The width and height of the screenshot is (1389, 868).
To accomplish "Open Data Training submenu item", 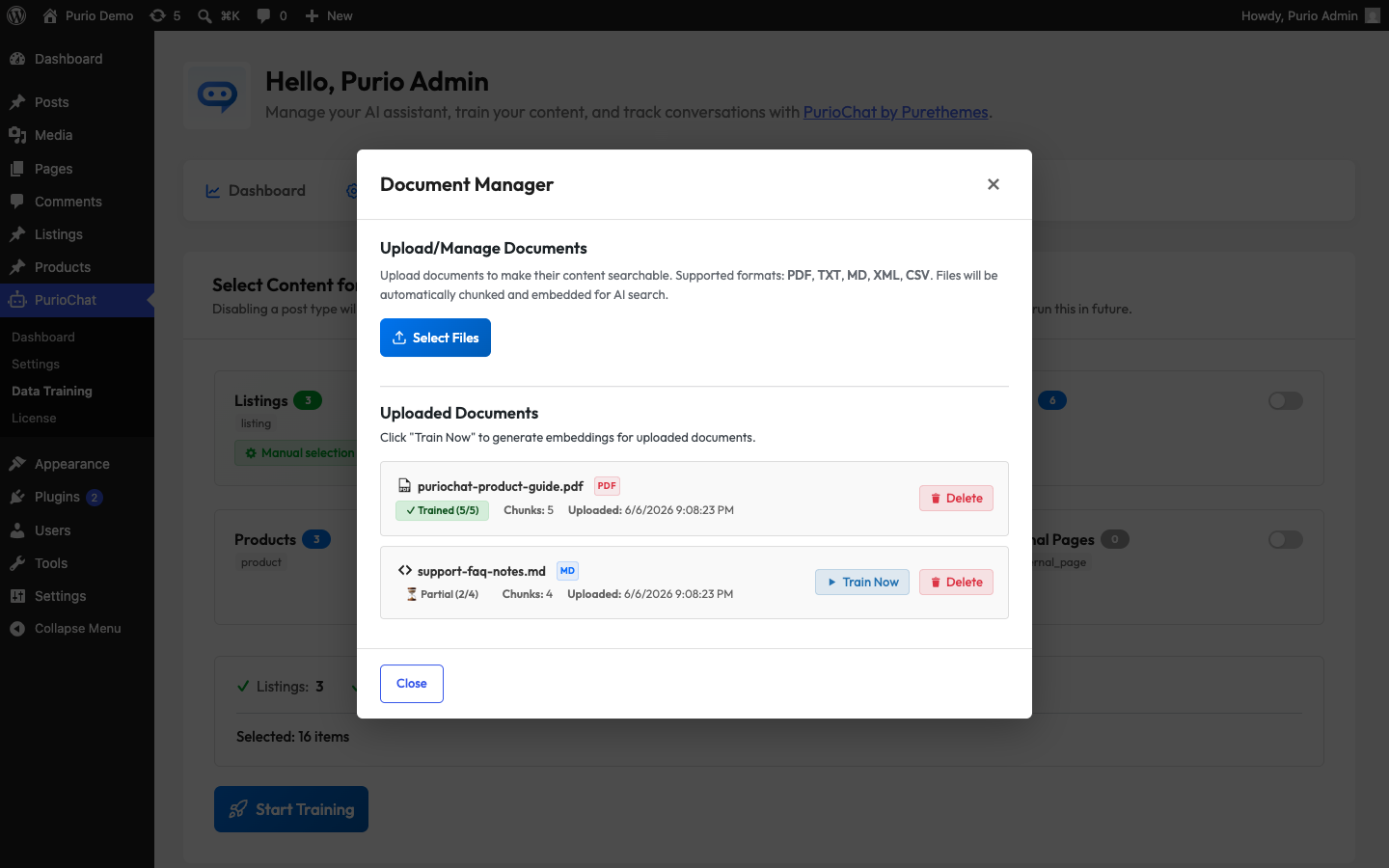I will point(52,391).
